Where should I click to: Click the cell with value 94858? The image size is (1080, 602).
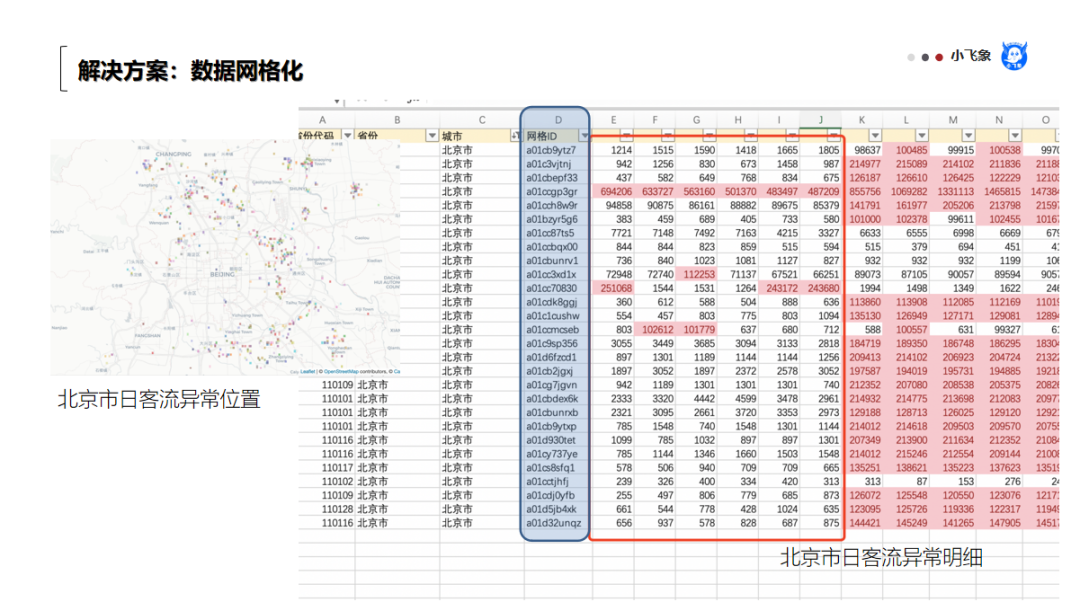pos(613,205)
